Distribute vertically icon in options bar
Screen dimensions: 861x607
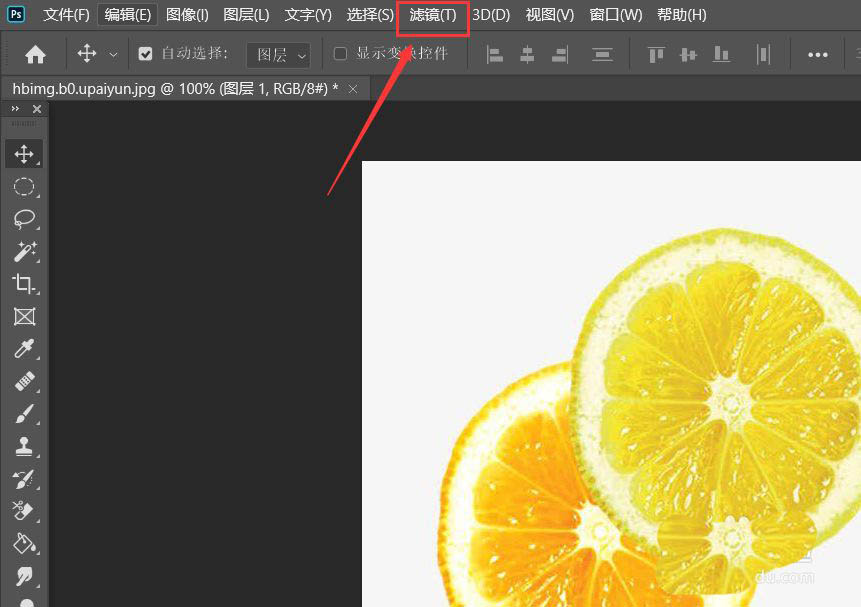tap(602, 54)
